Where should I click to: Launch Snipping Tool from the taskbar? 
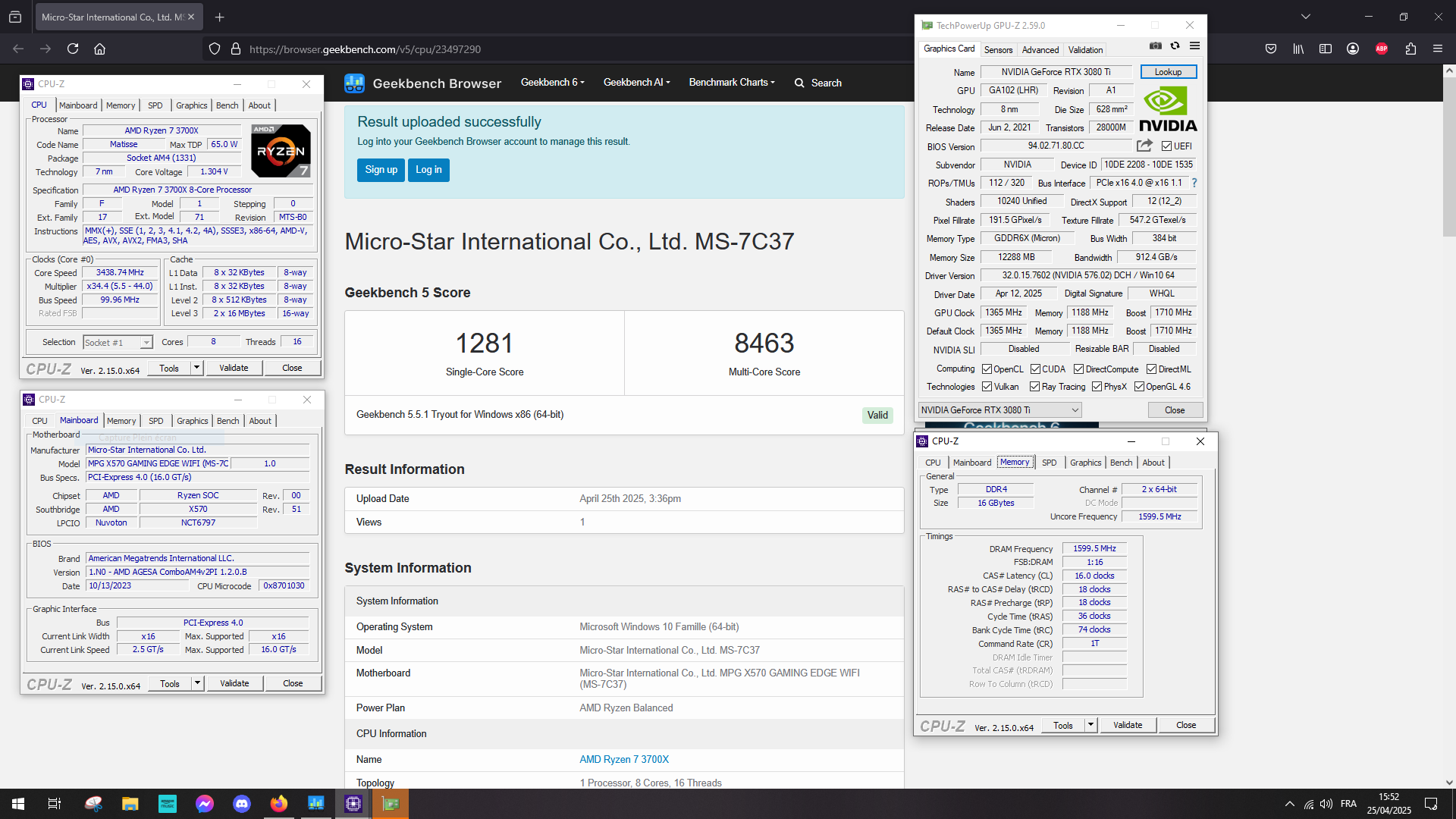click(93, 804)
